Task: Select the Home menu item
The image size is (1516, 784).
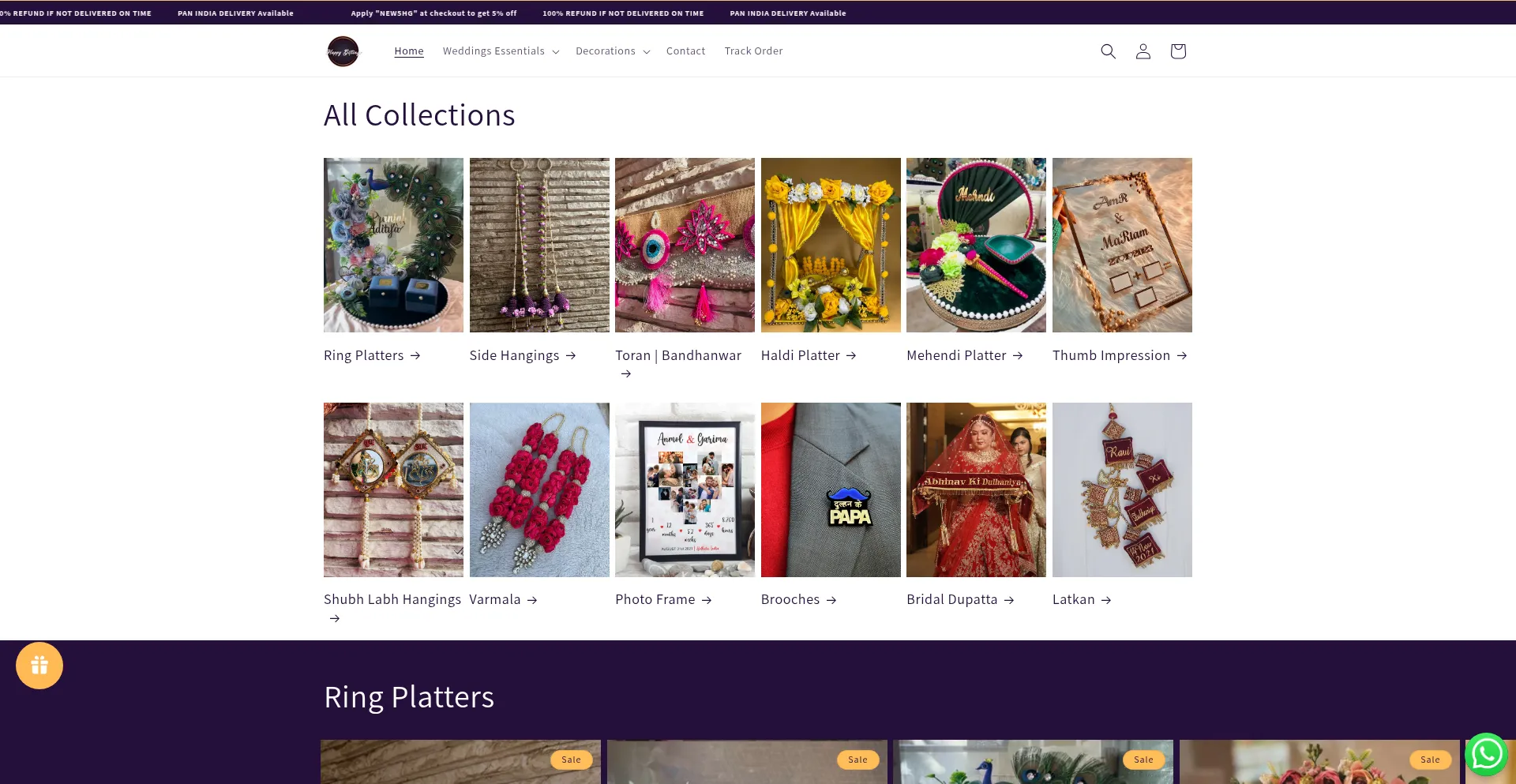Action: click(x=409, y=51)
